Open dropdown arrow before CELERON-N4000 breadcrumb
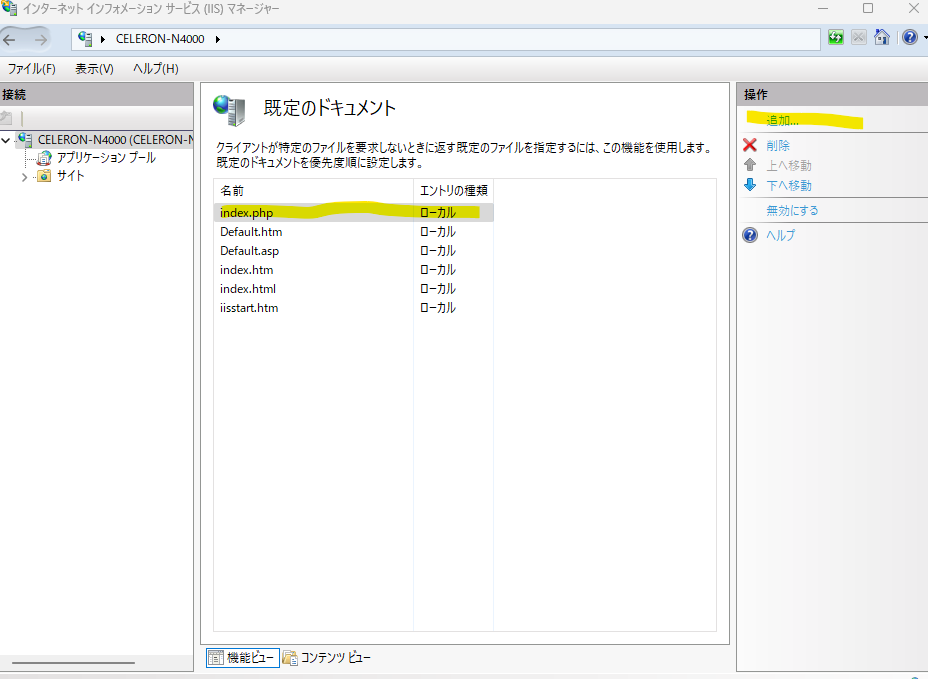This screenshot has width=928, height=679. point(103,39)
